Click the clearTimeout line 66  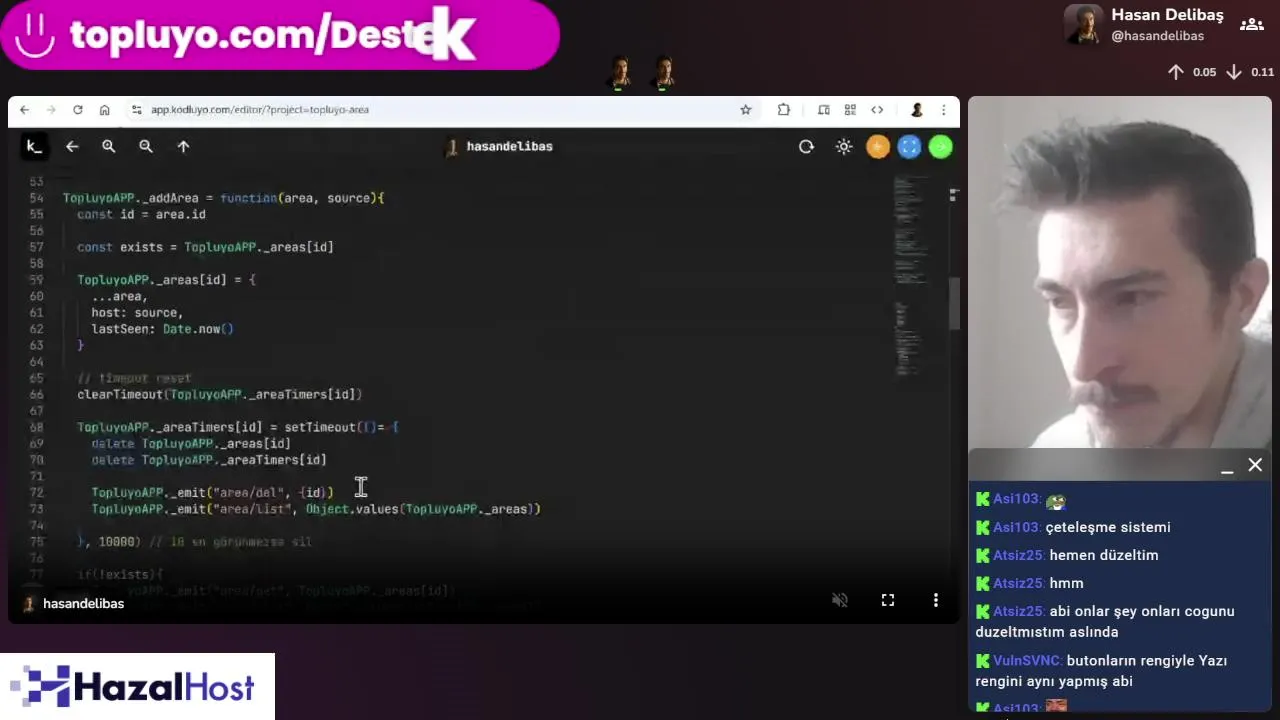tap(220, 395)
